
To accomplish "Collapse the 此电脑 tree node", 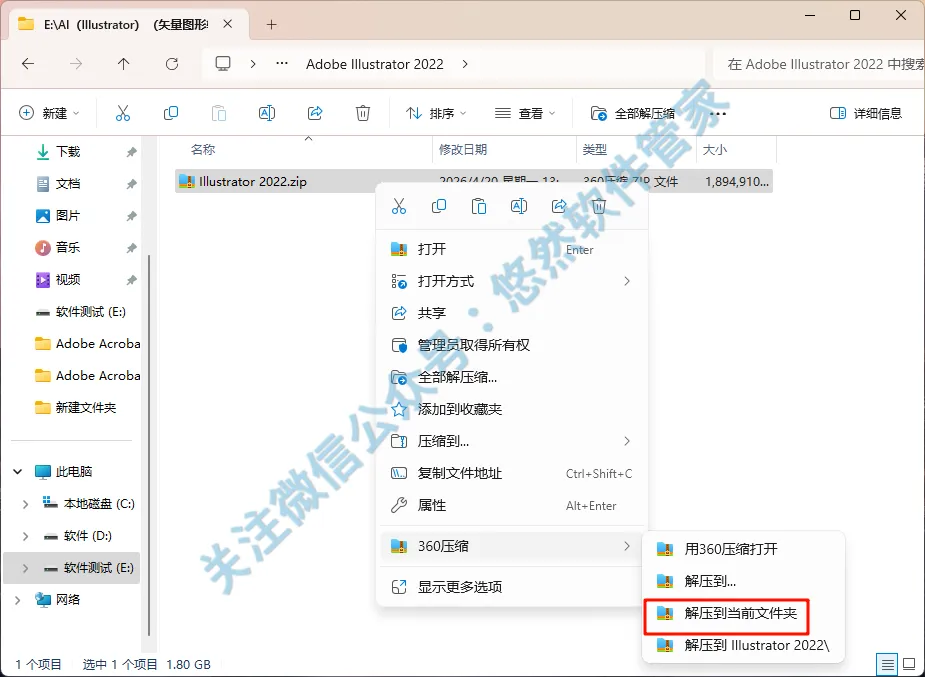I will pyautogui.click(x=18, y=472).
